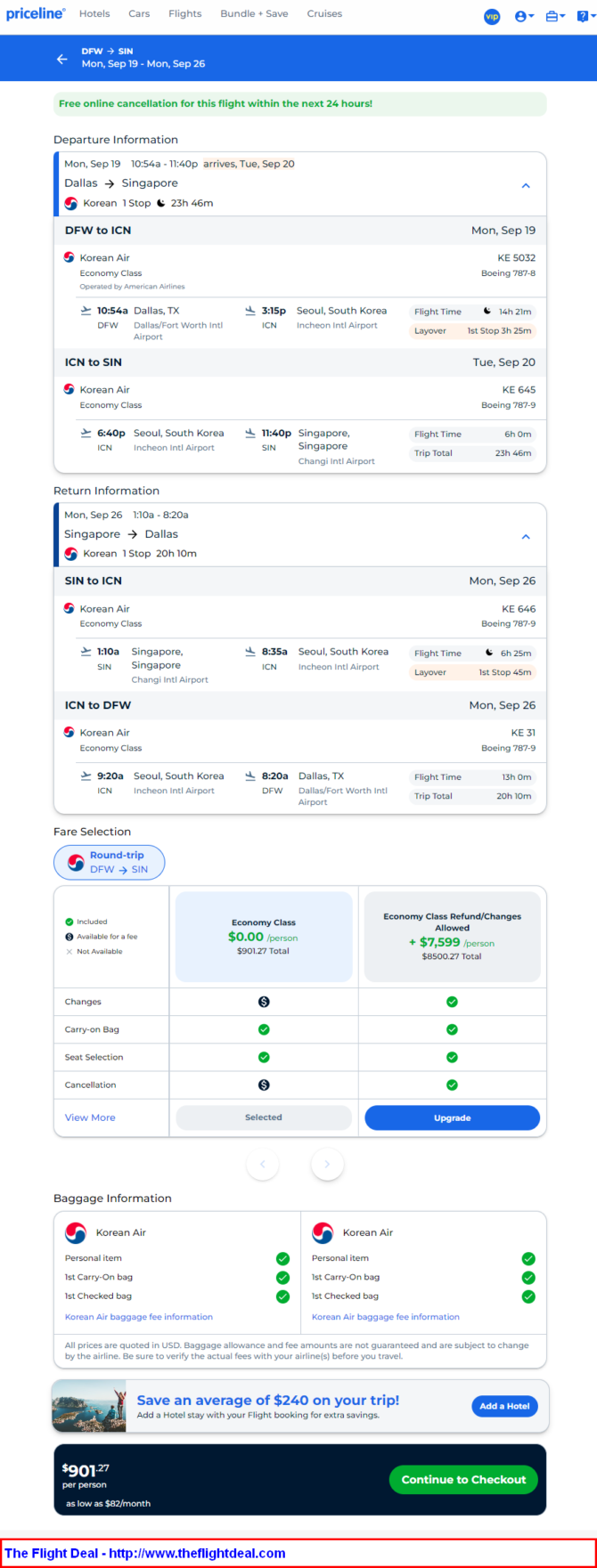Image resolution: width=597 pixels, height=1568 pixels.
Task: Go back using the left arrow
Action: [61, 59]
